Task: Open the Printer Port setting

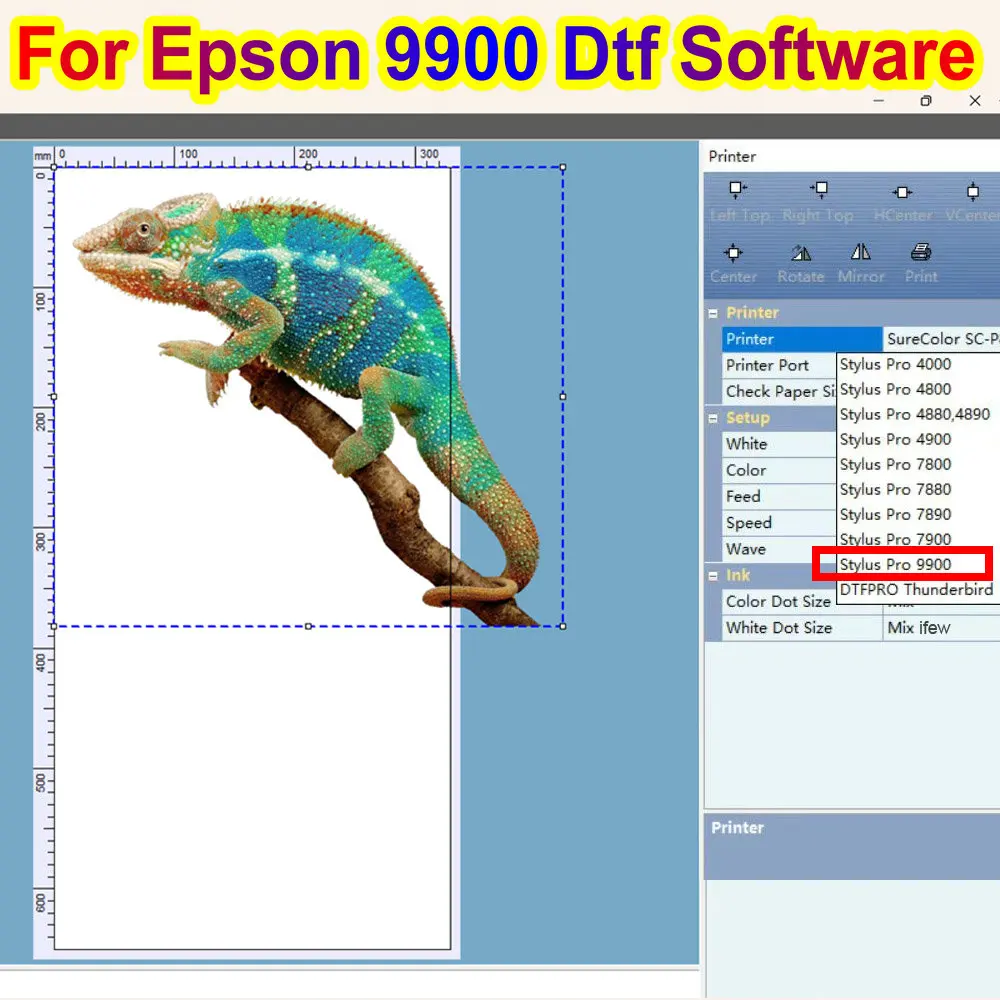Action: tap(777, 365)
